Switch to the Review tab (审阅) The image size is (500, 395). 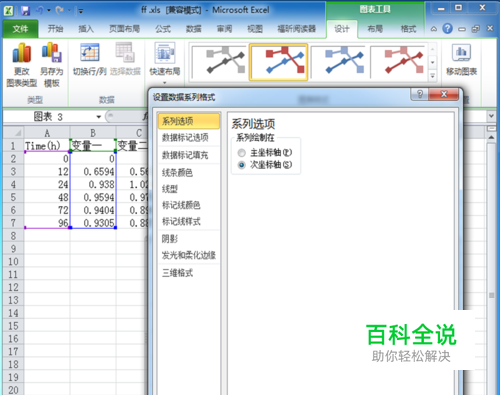pos(224,29)
